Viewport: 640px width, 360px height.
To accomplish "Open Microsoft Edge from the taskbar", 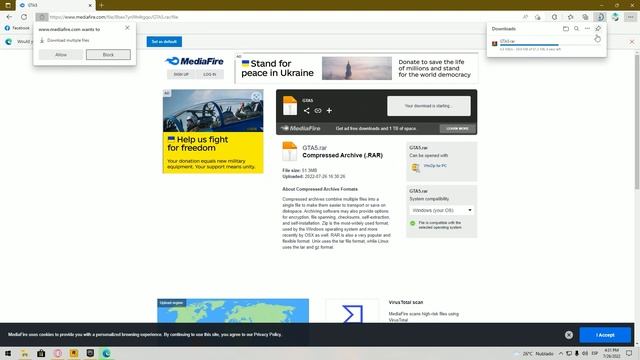I will click(x=106, y=353).
